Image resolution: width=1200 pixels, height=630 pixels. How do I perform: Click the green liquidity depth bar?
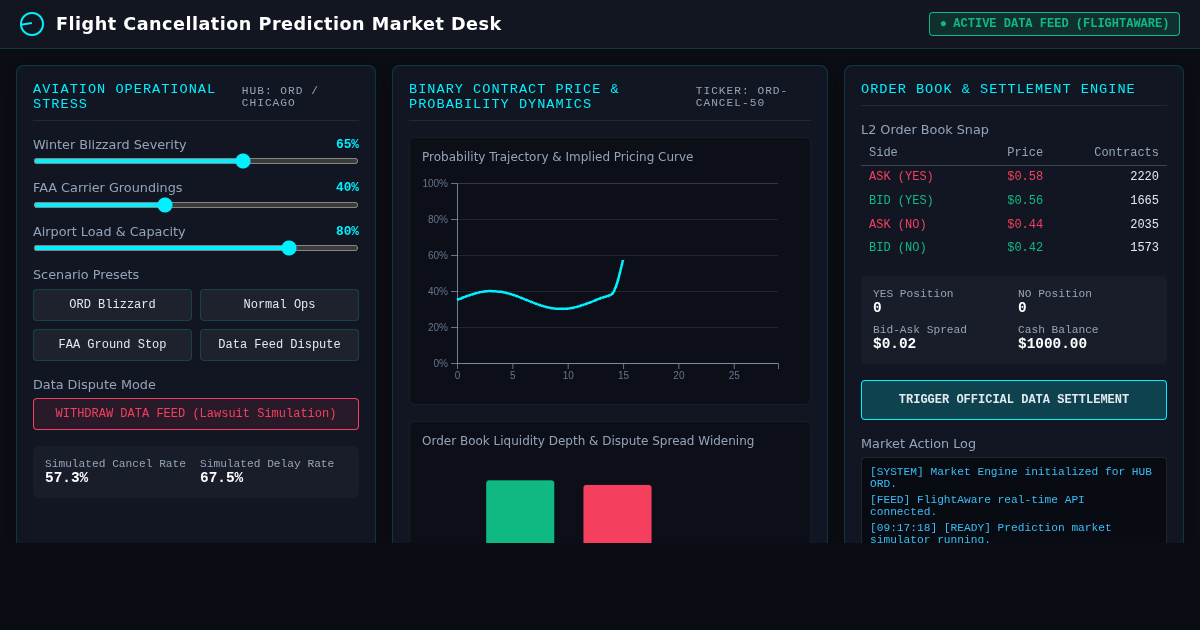(x=520, y=512)
